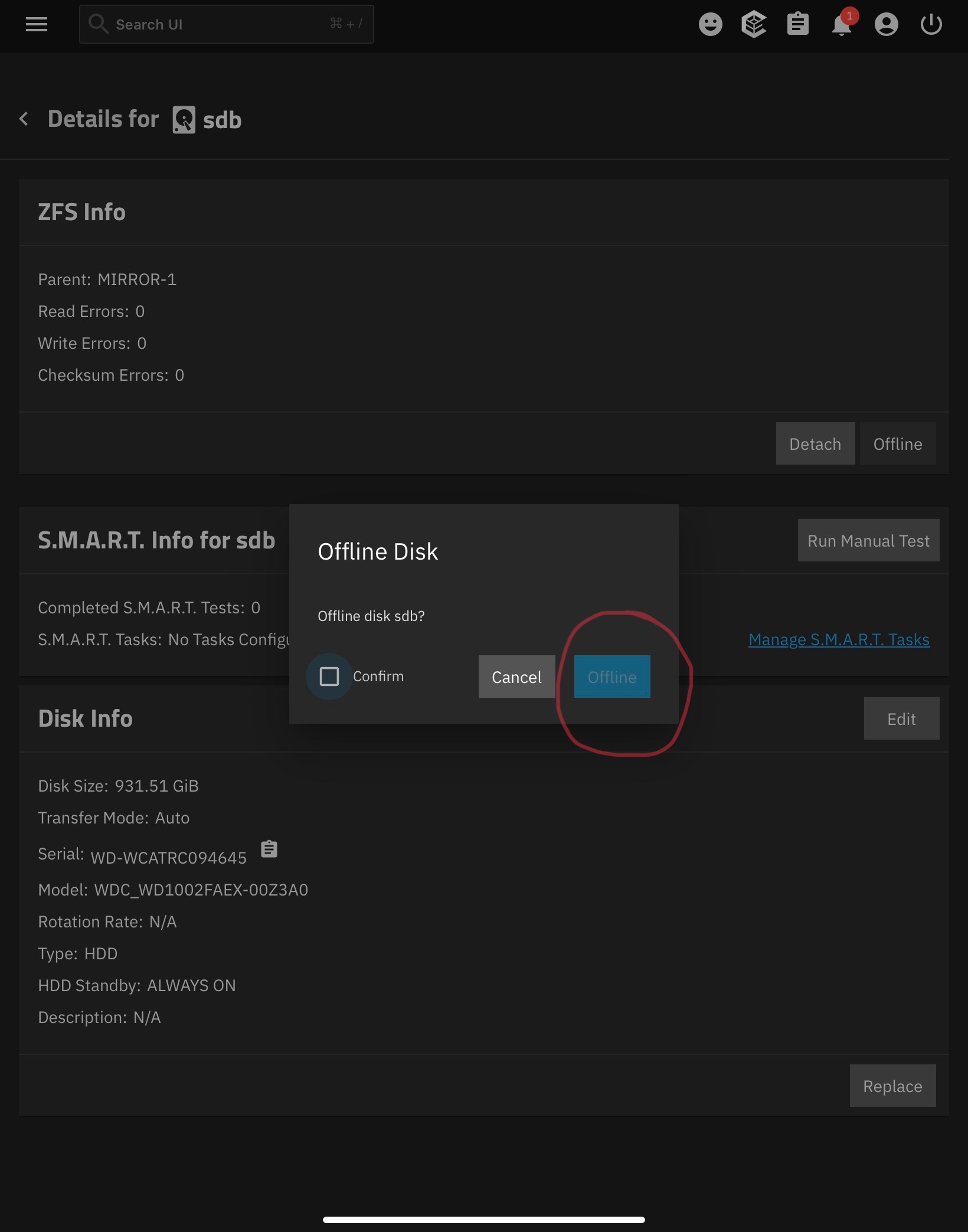The image size is (968, 1232).
Task: Open the Jobs clipboard icon in header
Action: pos(797,24)
